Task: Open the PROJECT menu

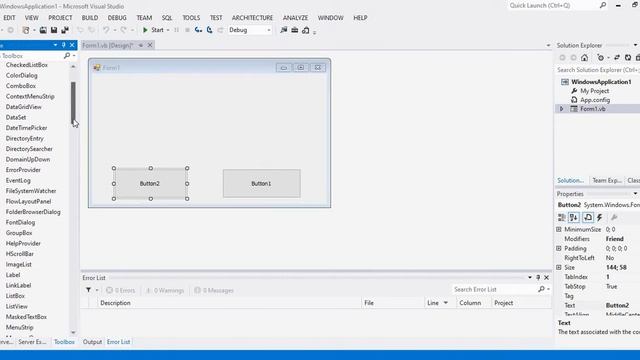Action: click(x=60, y=18)
